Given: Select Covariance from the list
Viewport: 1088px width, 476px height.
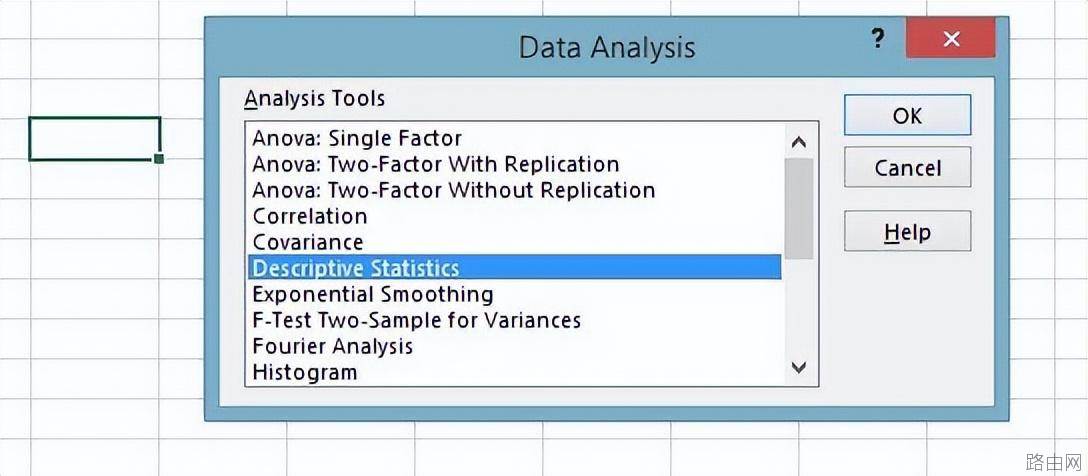Looking at the screenshot, I should (514, 242).
